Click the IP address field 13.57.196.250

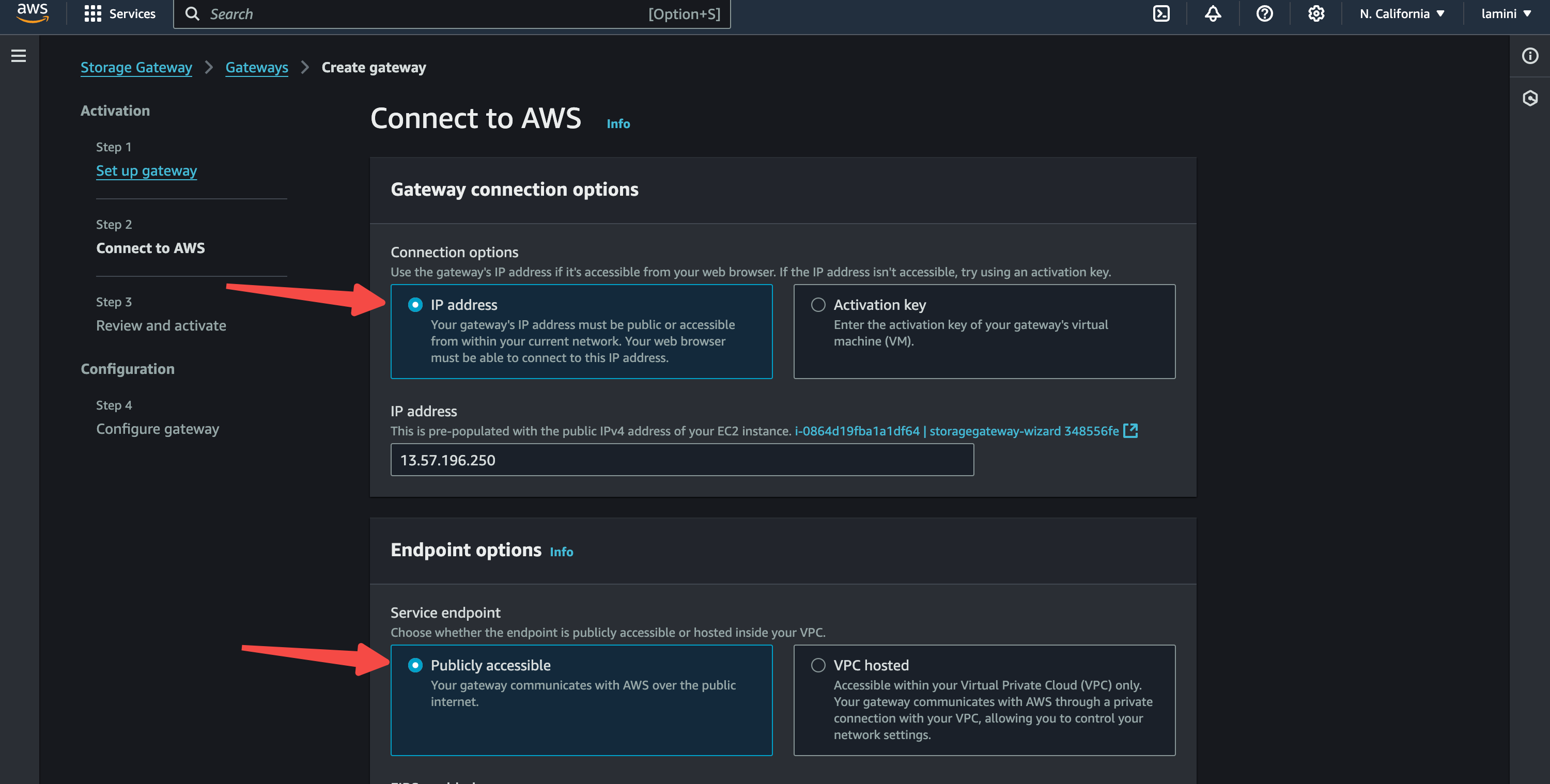[681, 460]
